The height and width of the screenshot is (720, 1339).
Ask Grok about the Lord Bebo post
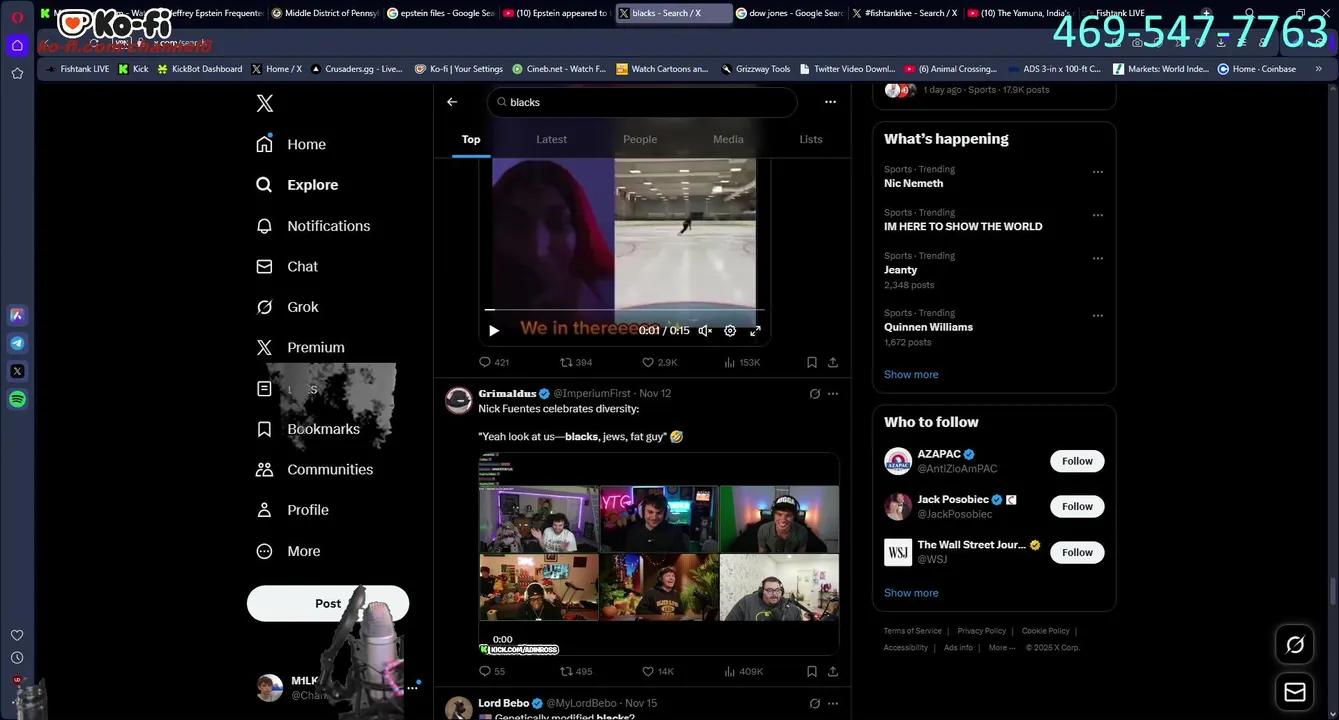click(815, 704)
